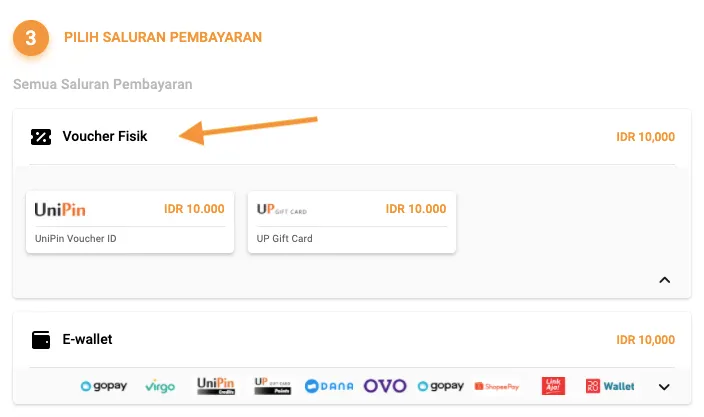The image size is (704, 417).
Task: Pick the UP Gift Card Points logo
Action: [273, 386]
